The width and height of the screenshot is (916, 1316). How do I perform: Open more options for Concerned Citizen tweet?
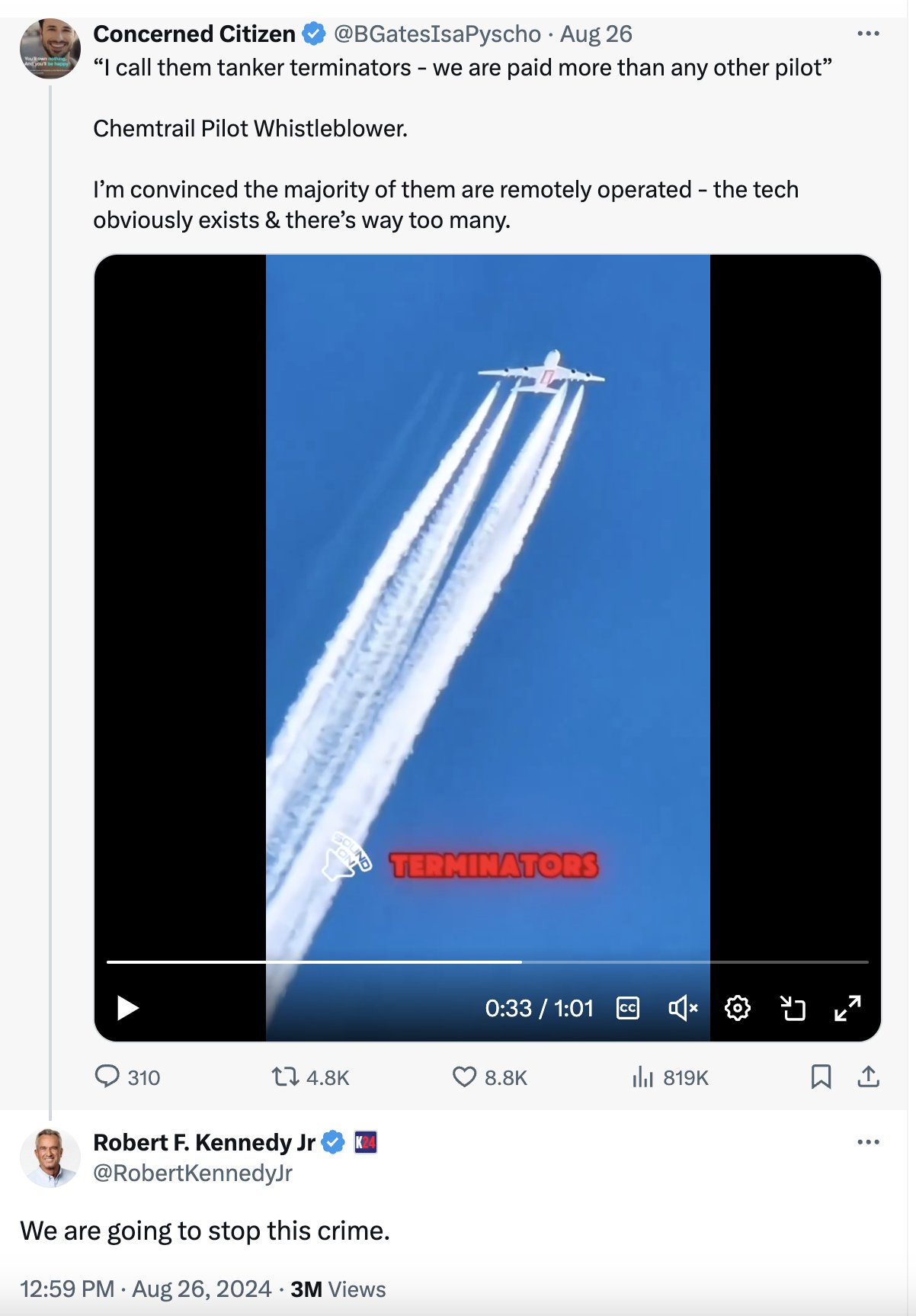pos(868,34)
